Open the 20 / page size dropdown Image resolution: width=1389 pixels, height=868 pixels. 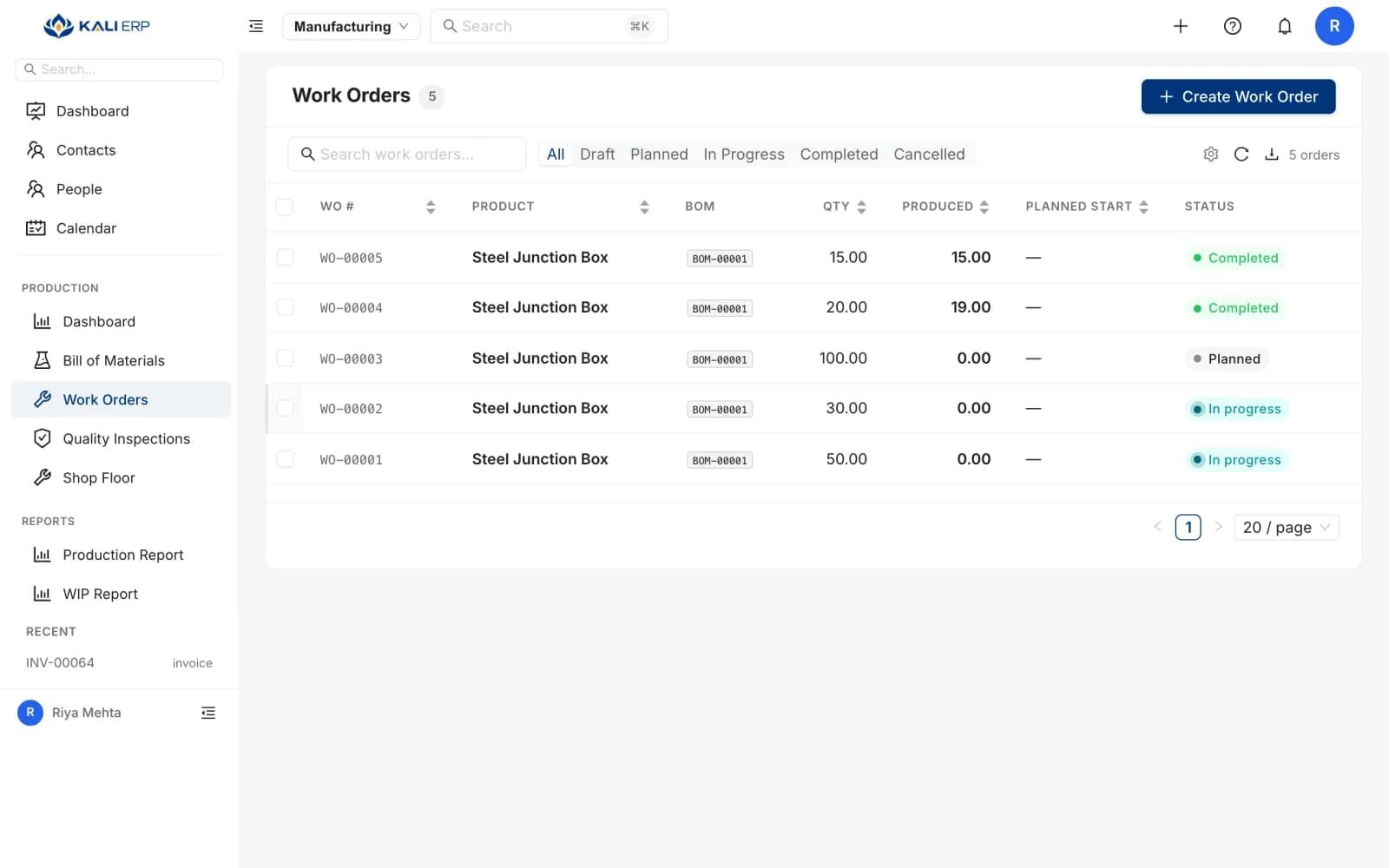coord(1287,527)
